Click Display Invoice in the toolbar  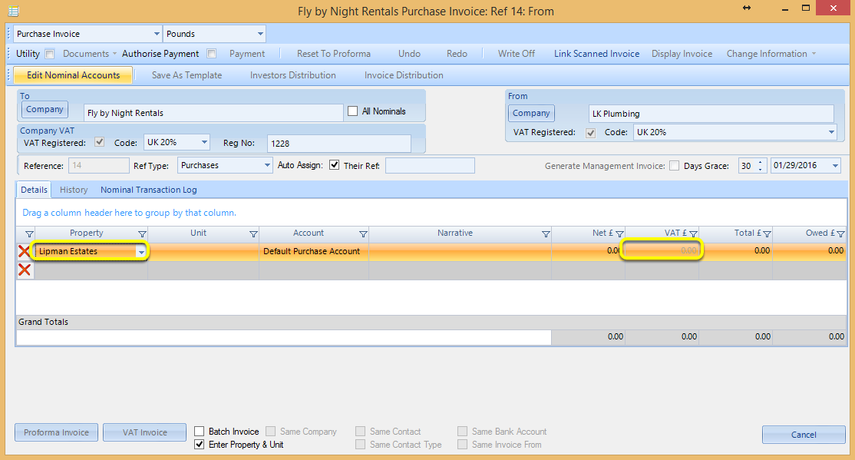[682, 53]
